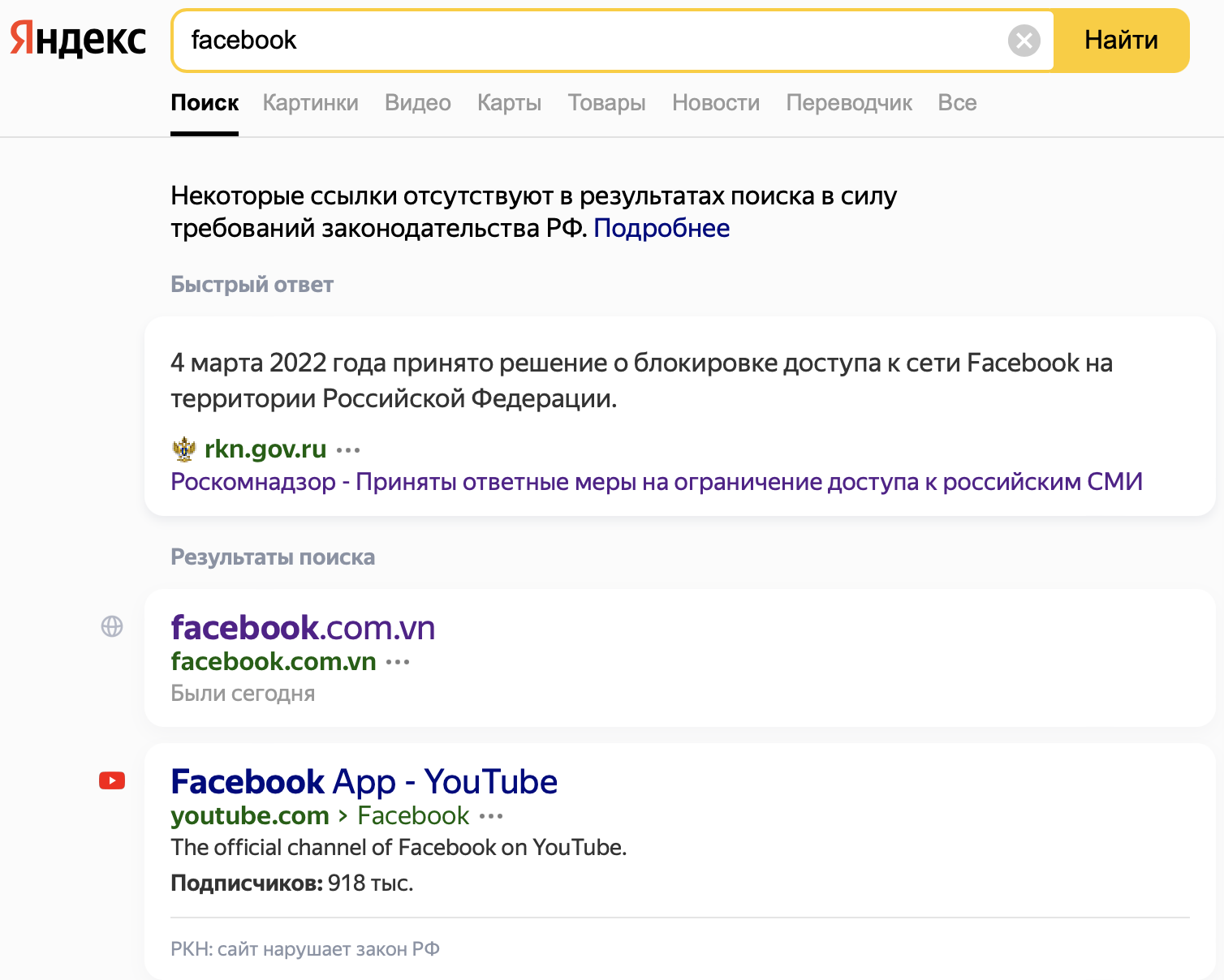1224x980 pixels.
Task: Open three-dot menu next to rkn.gov.ru
Action: click(x=348, y=449)
